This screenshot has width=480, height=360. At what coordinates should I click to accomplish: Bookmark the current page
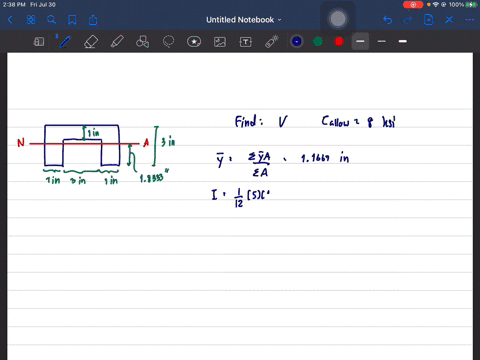(72, 20)
